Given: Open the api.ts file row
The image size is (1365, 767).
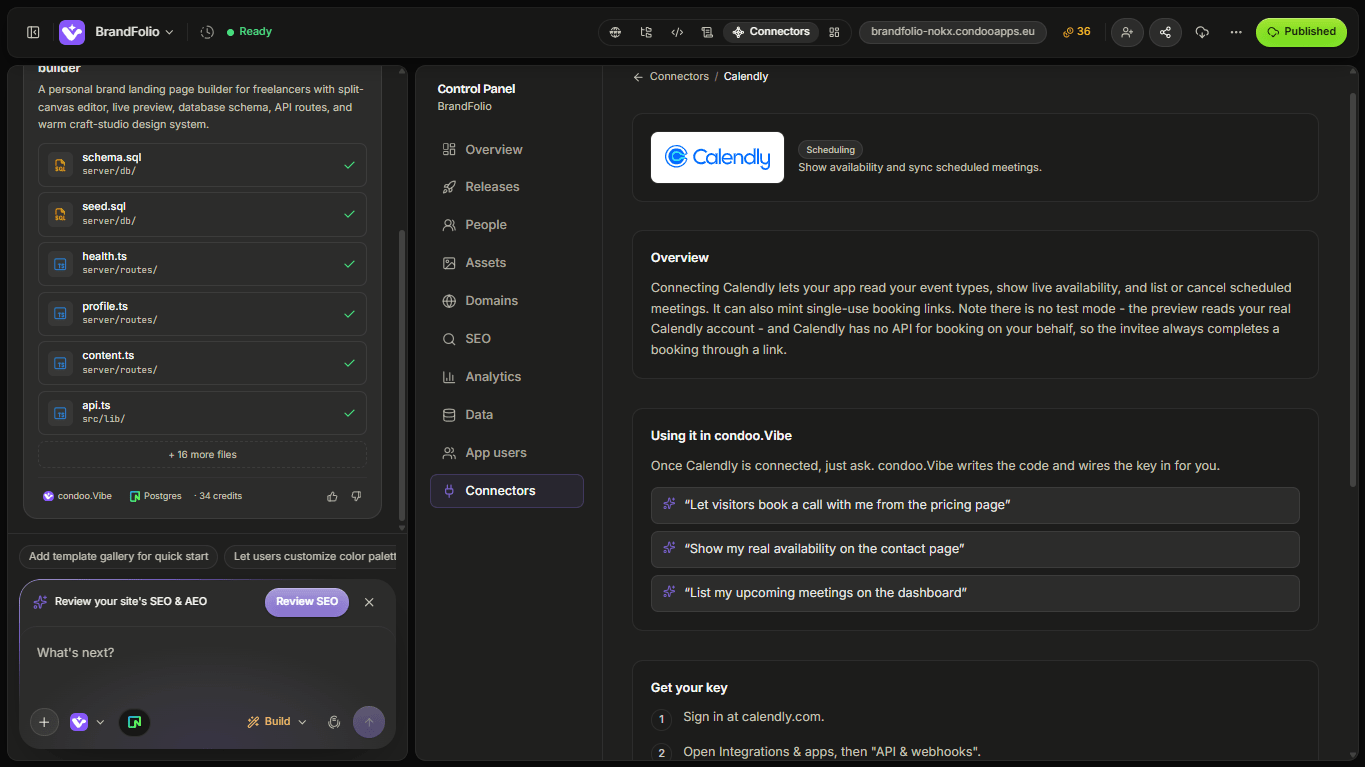Looking at the screenshot, I should [202, 413].
